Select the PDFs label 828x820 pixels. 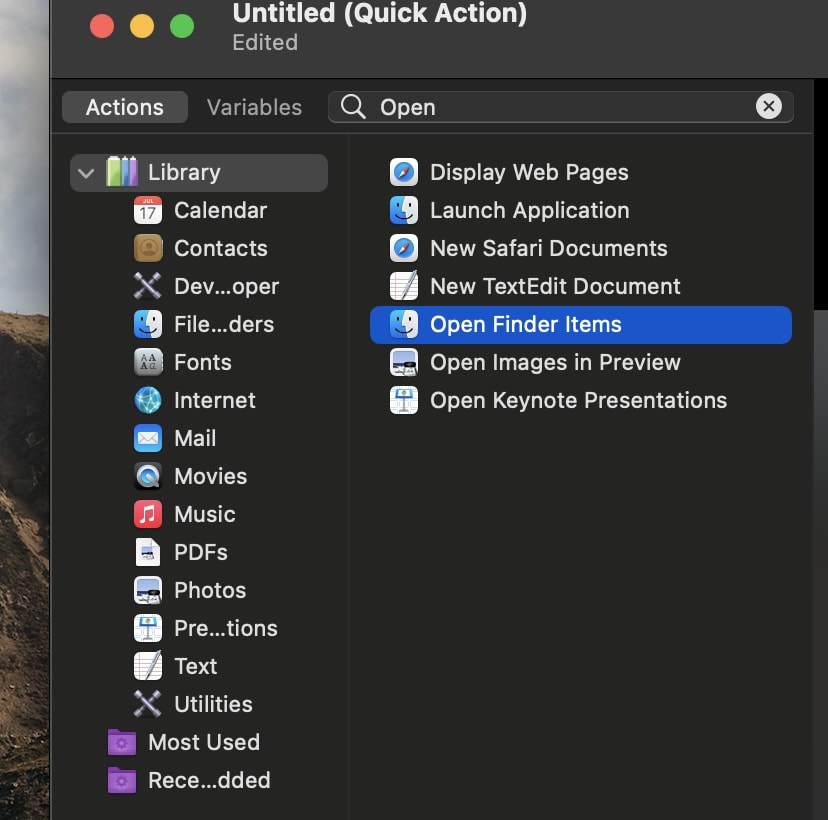point(201,553)
